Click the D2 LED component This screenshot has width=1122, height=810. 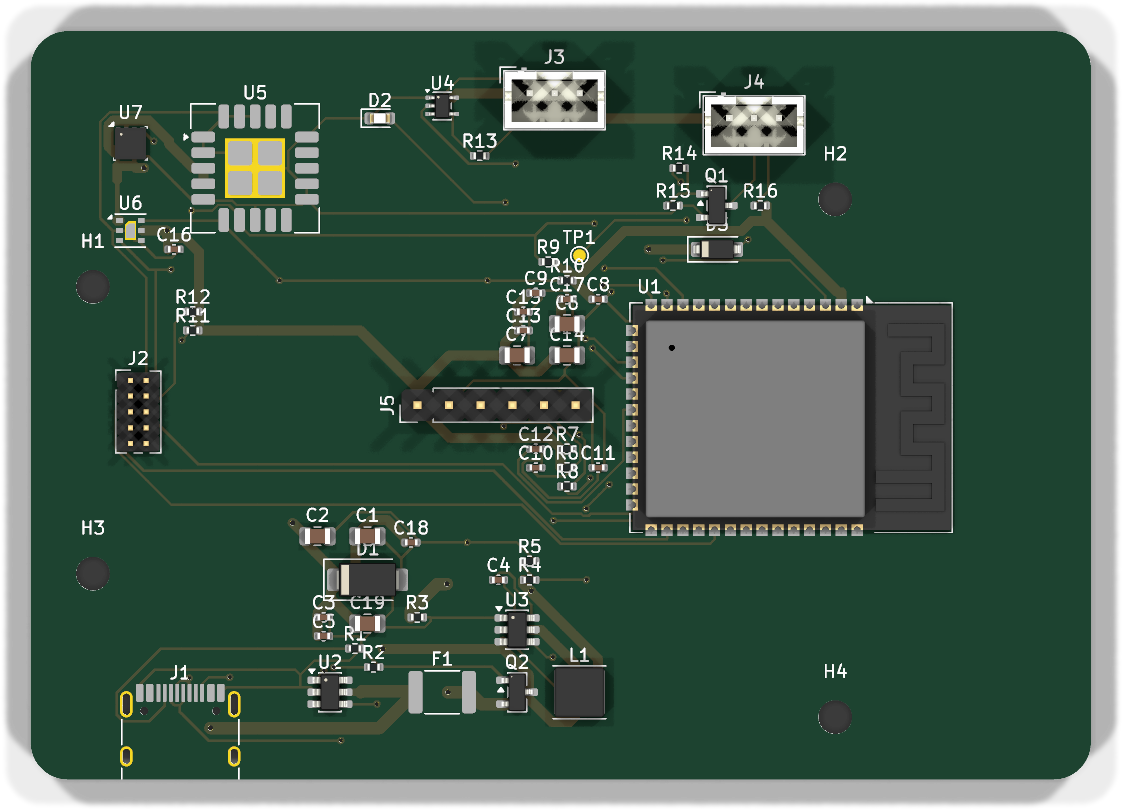(379, 118)
